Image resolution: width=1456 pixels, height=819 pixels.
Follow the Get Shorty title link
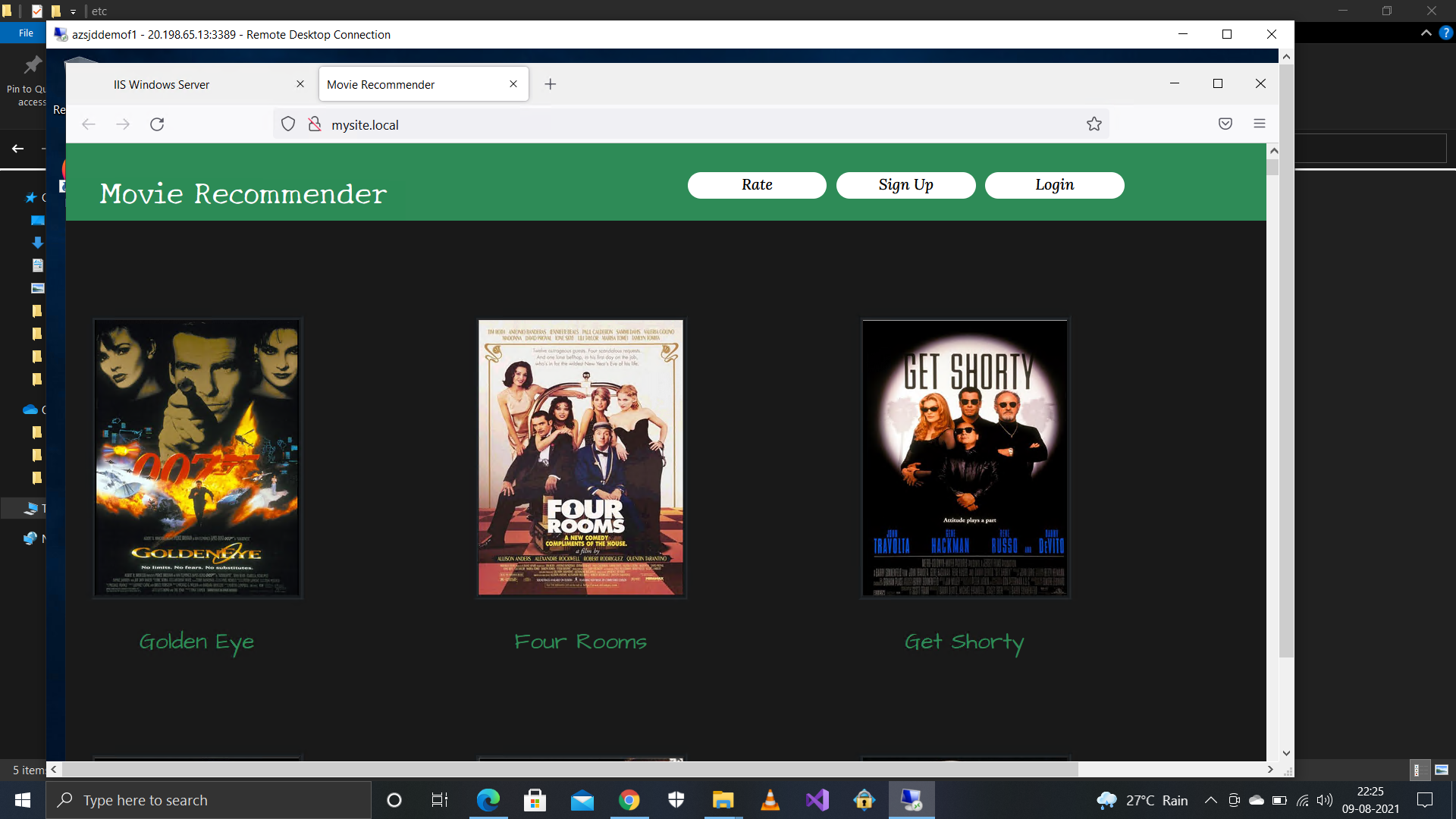pos(964,643)
